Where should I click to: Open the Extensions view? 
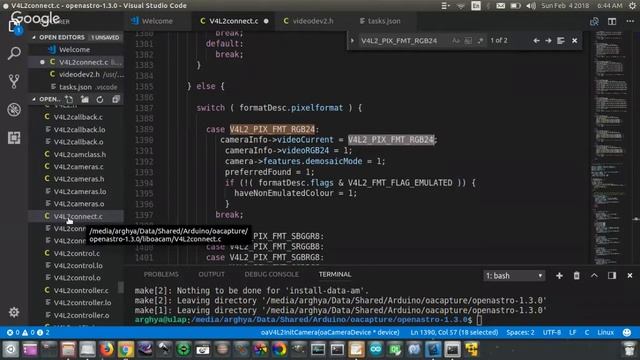[x=14, y=138]
